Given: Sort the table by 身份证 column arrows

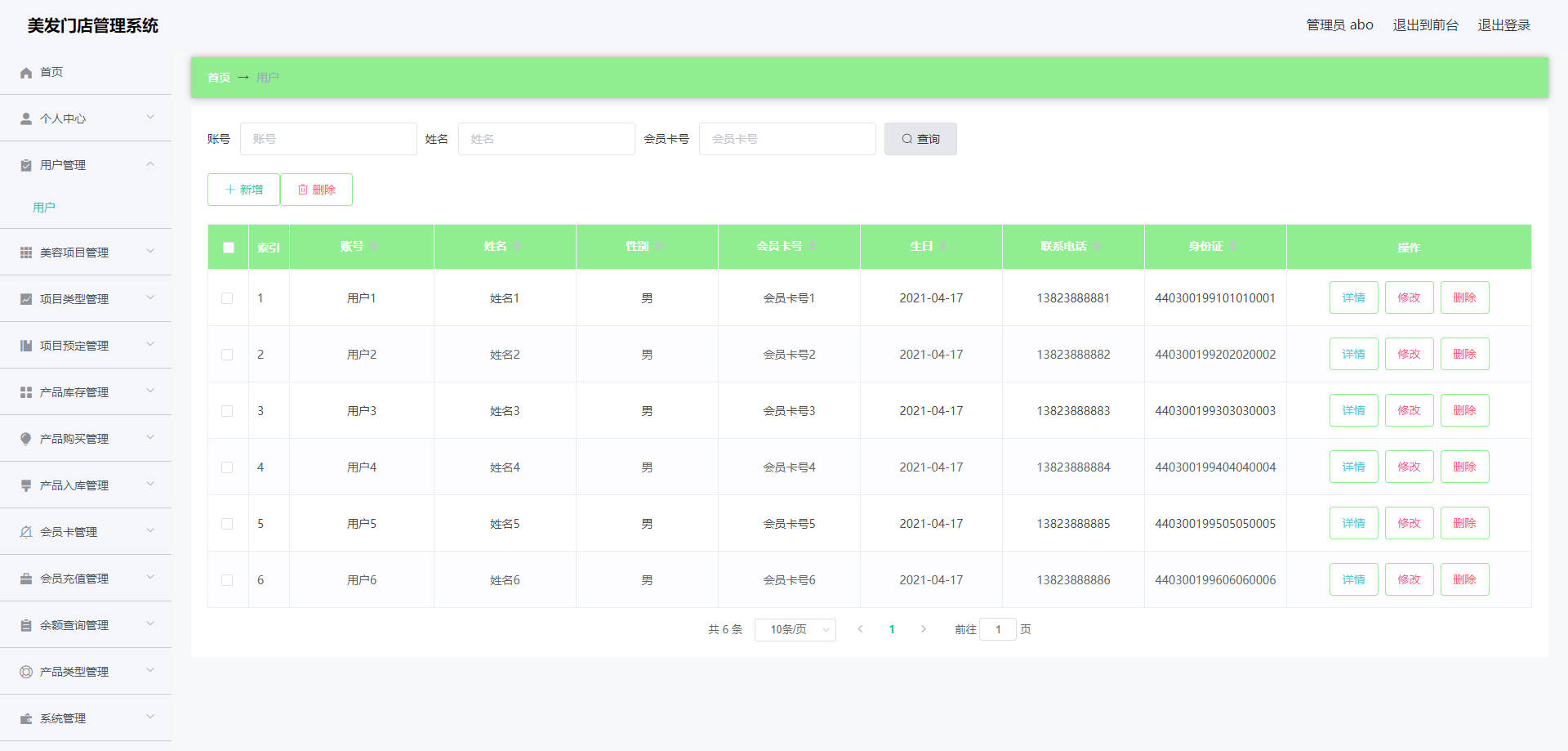Looking at the screenshot, I should 1233,247.
